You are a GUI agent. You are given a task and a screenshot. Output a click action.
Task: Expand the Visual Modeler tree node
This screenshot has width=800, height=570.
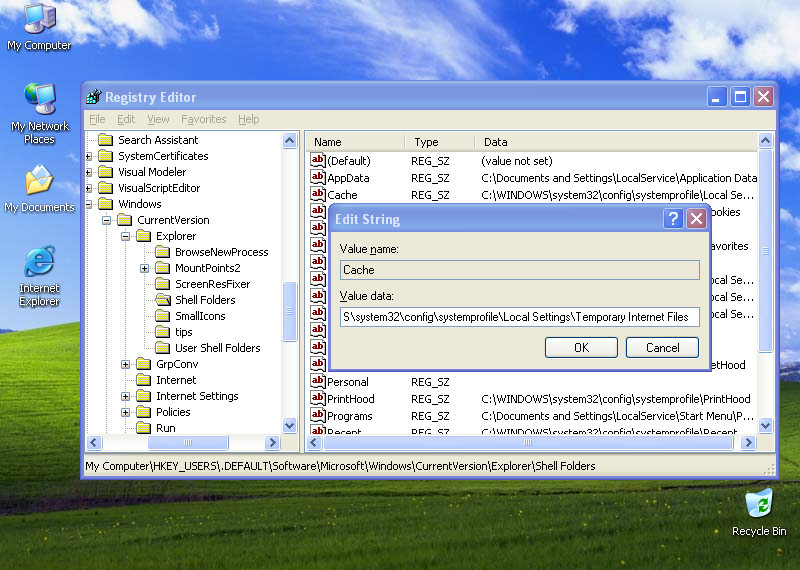[x=89, y=172]
